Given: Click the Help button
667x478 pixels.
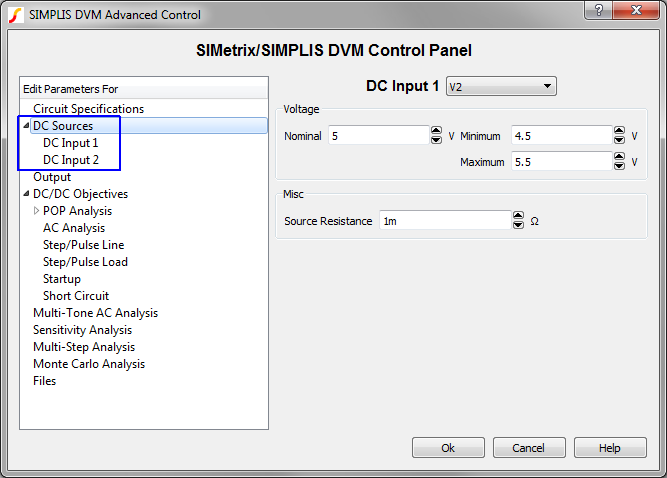Looking at the screenshot, I should 610,448.
